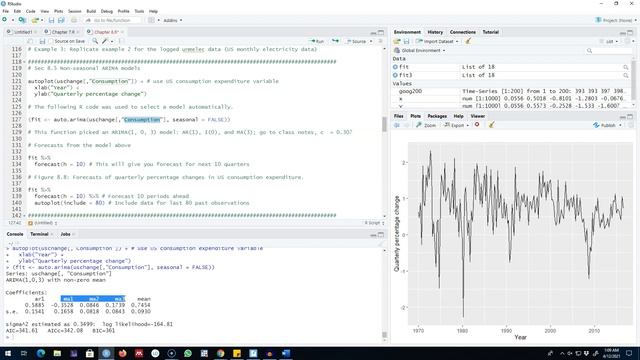Collapse code section at line 118
640x360 pixels.
tap(24, 62)
